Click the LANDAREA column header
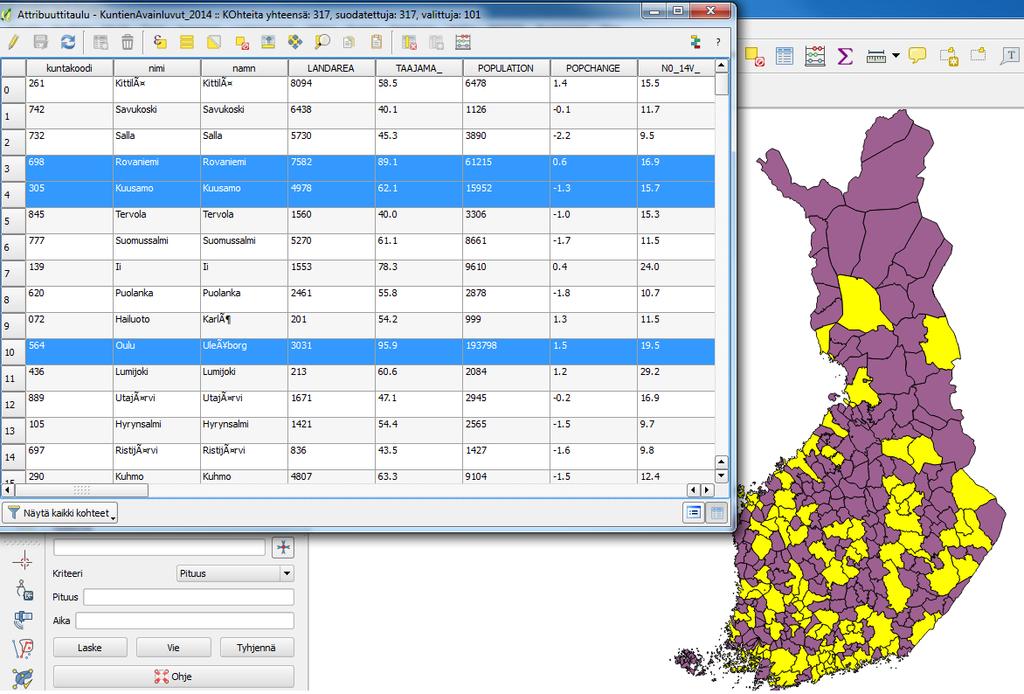The image size is (1024, 694). coord(331,68)
